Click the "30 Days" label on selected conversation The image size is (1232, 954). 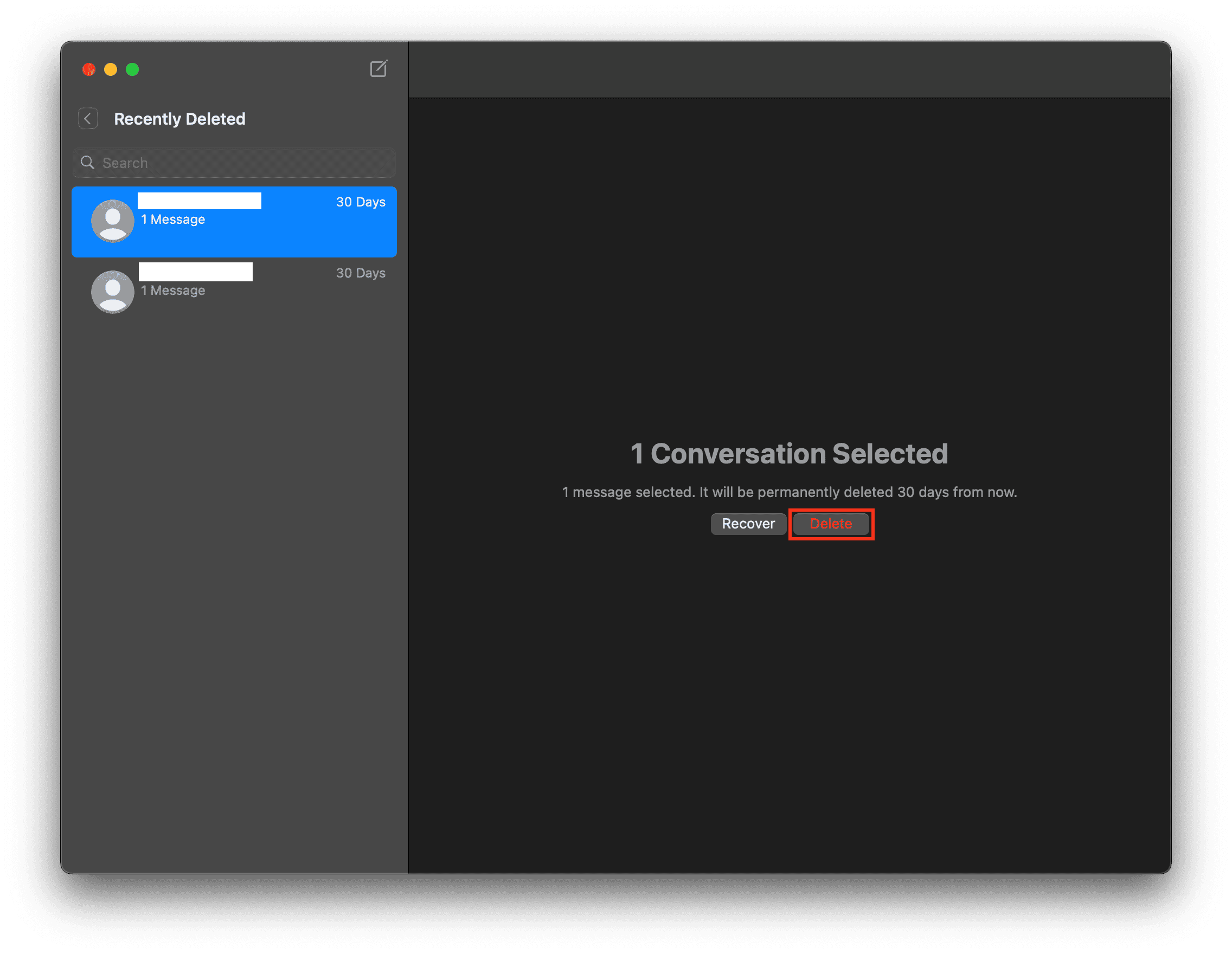361,202
